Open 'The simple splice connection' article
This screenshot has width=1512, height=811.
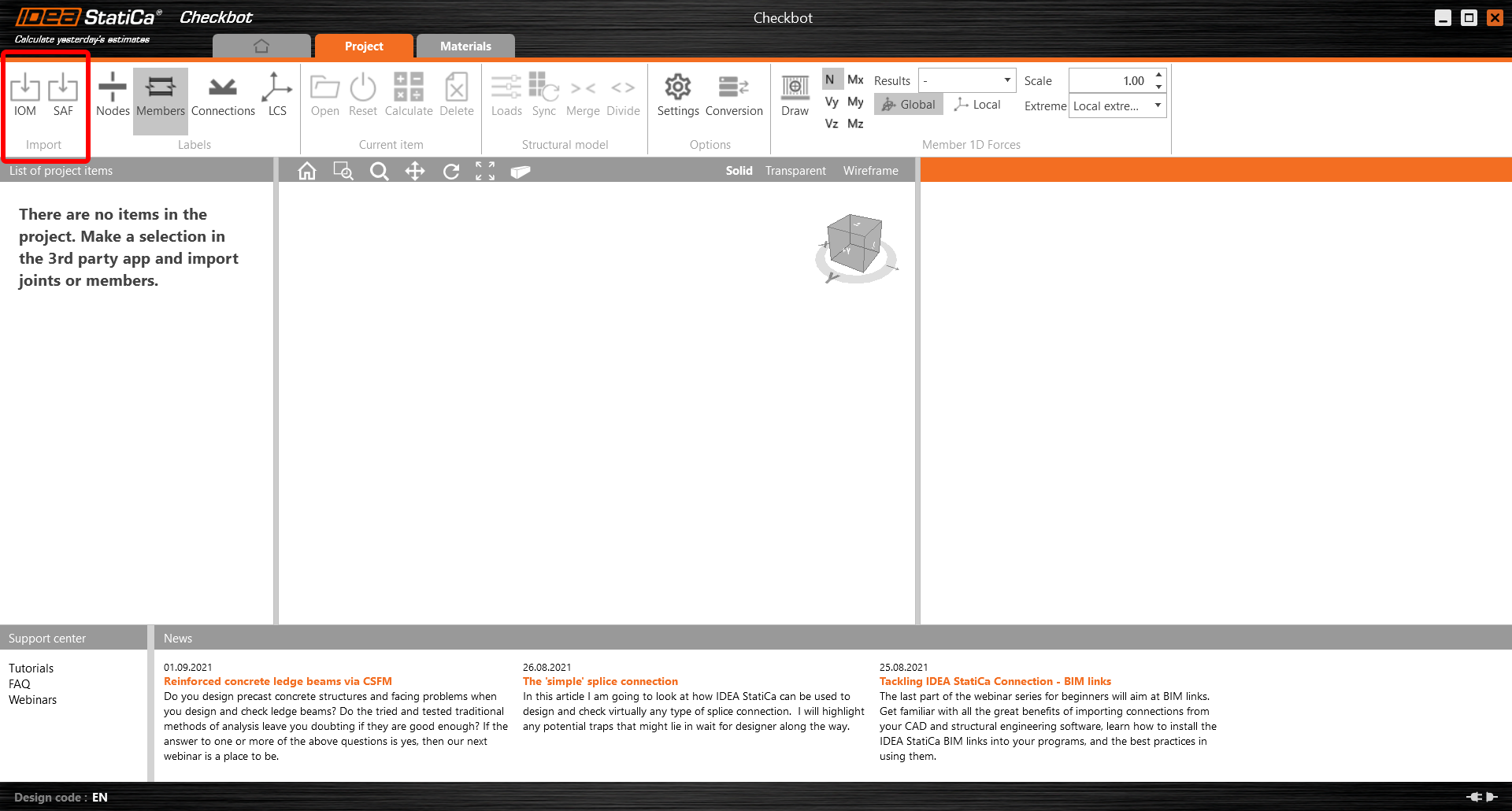[600, 682]
